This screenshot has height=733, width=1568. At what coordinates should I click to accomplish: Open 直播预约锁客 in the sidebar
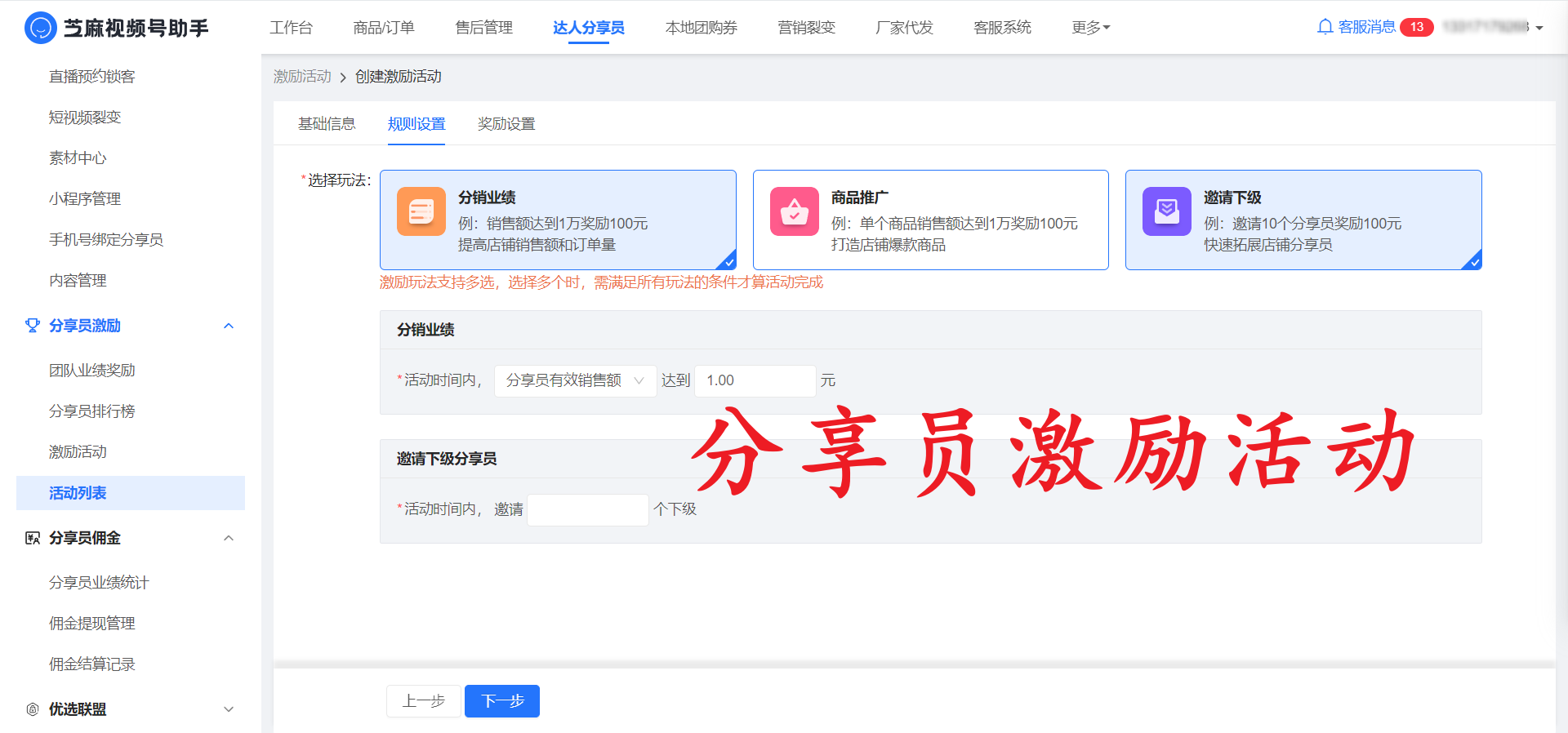(x=92, y=77)
